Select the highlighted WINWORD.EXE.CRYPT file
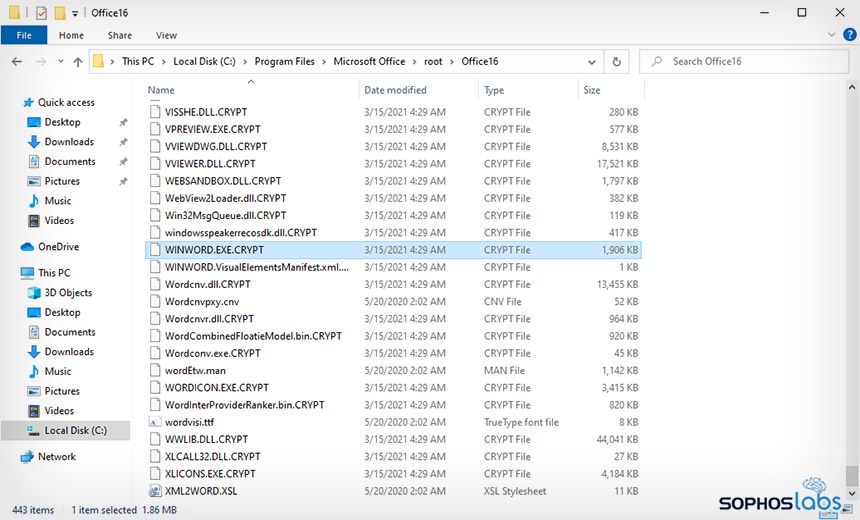This screenshot has width=860, height=520. (x=393, y=250)
